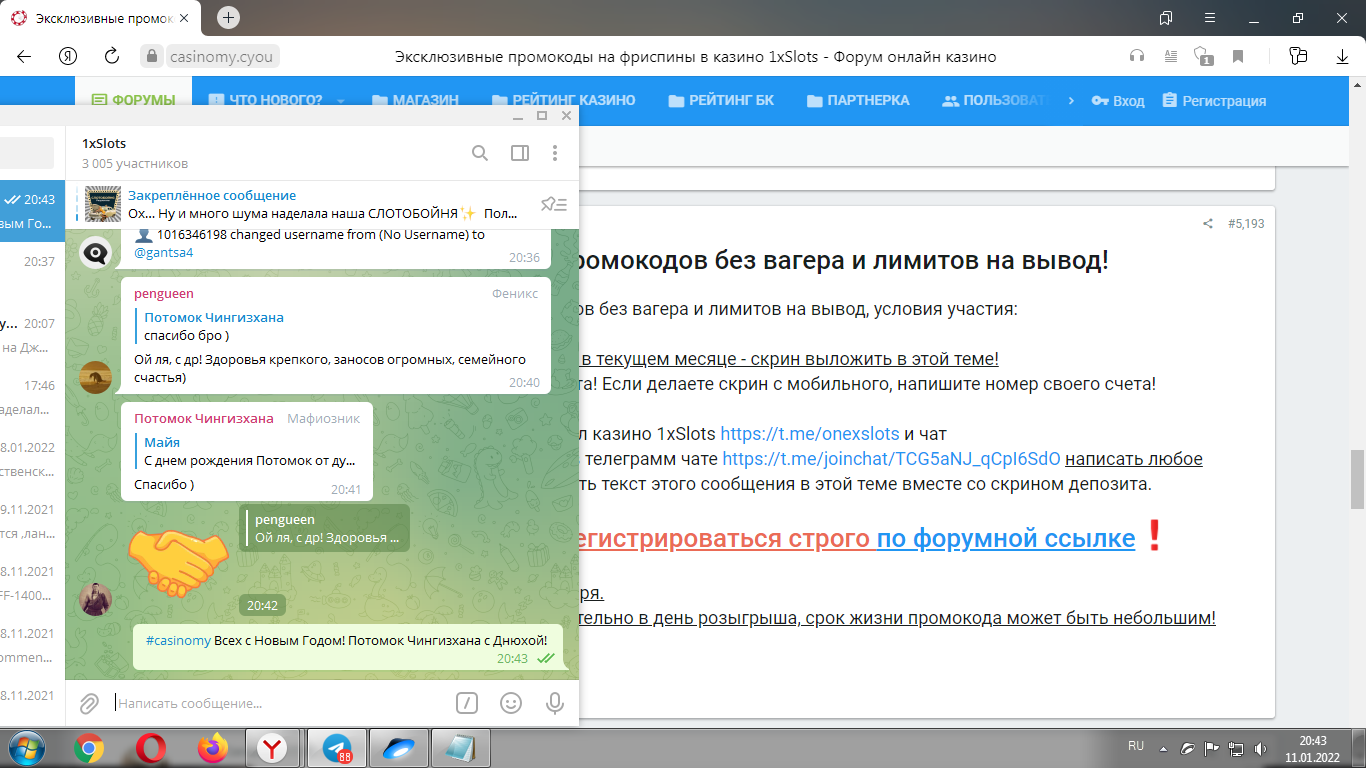The width and height of the screenshot is (1366, 768).
Task: Open Notepad from the taskbar
Action: tap(461, 748)
